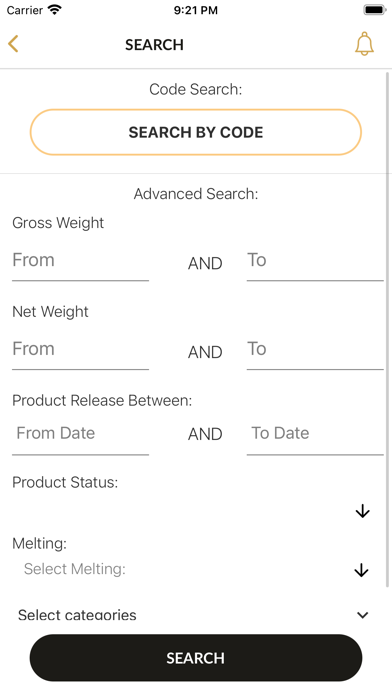
Task: Open the Select Melting dropdown
Action: [195, 569]
